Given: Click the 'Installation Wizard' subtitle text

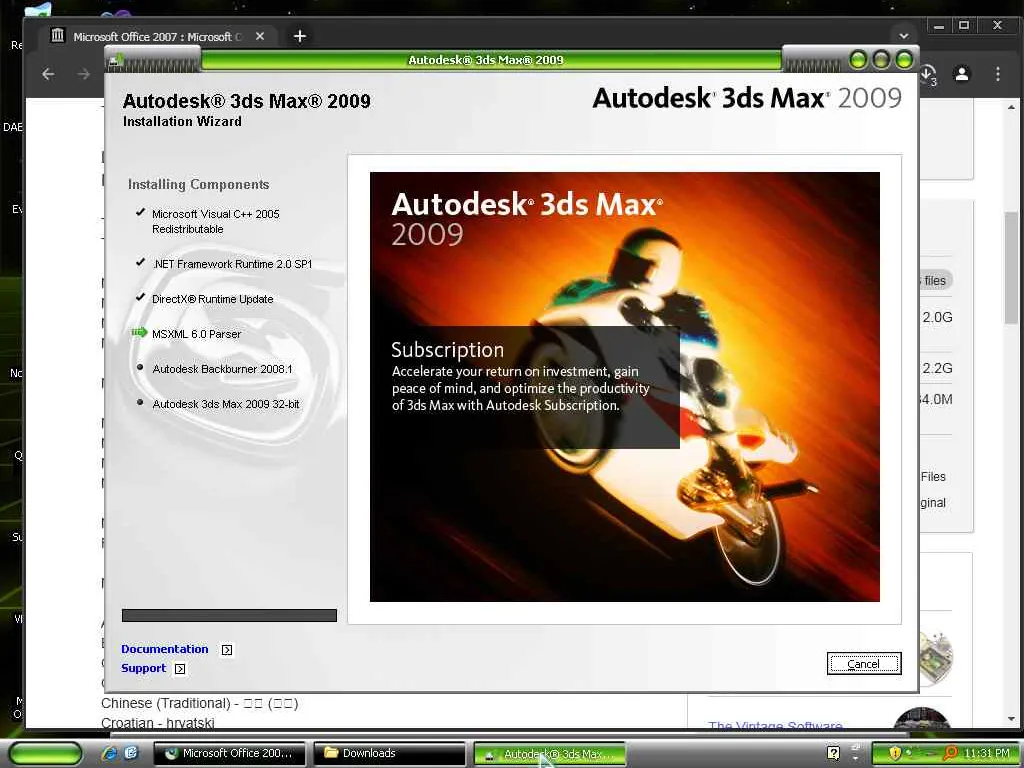Looking at the screenshot, I should point(182,121).
